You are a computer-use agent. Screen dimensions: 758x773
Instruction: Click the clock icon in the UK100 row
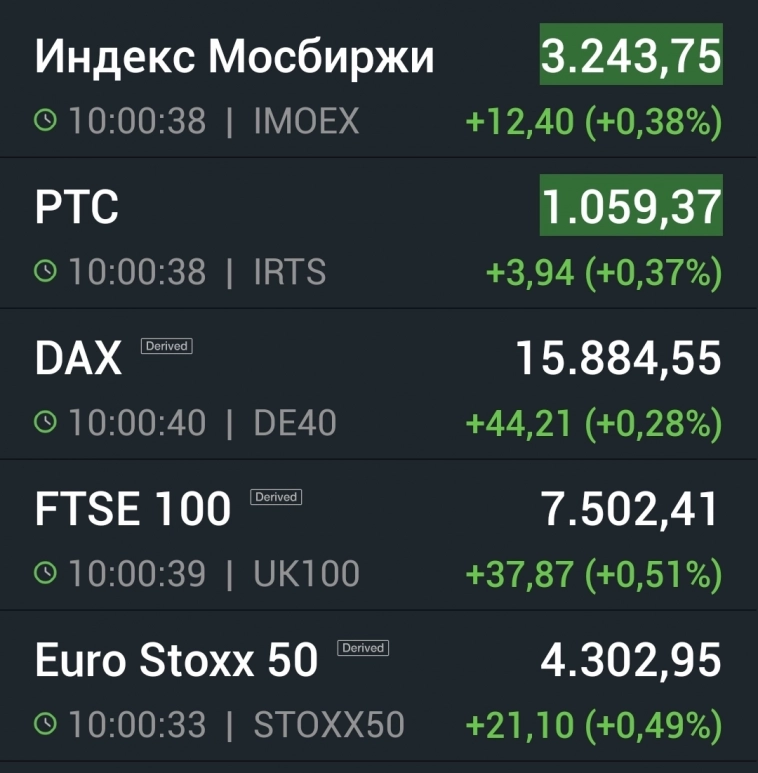click(46, 573)
